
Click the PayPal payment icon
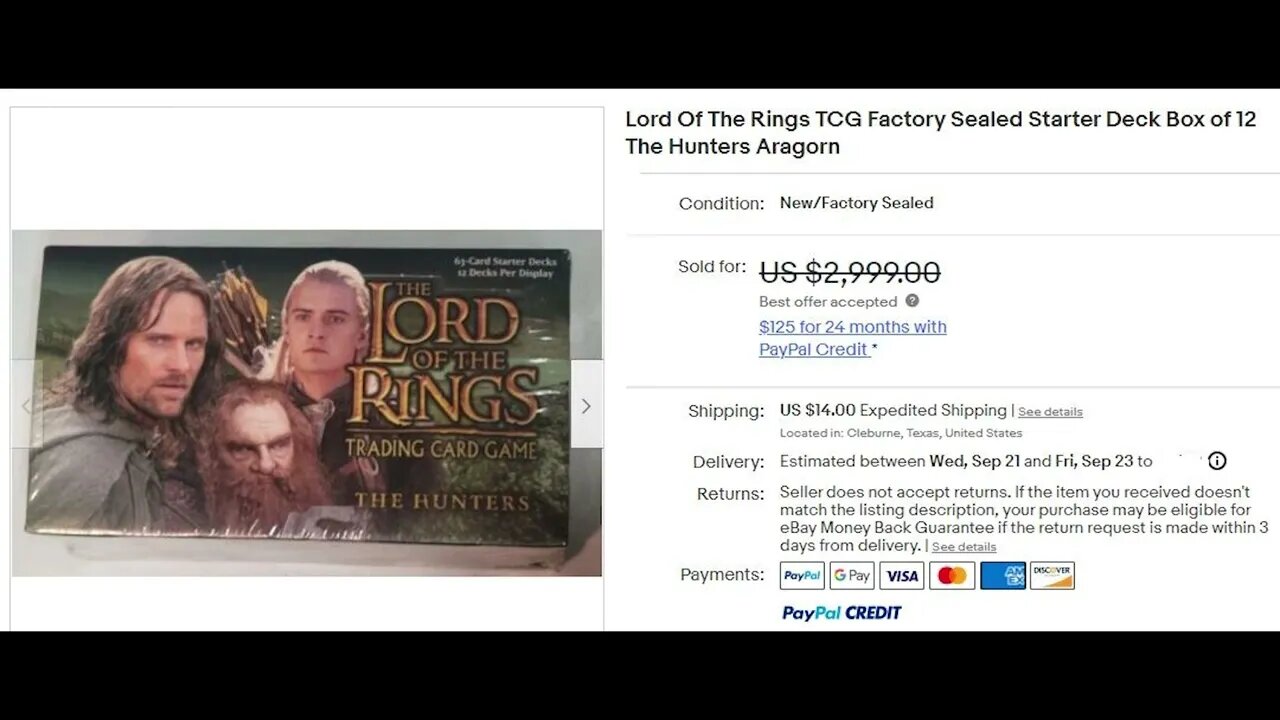pos(802,575)
